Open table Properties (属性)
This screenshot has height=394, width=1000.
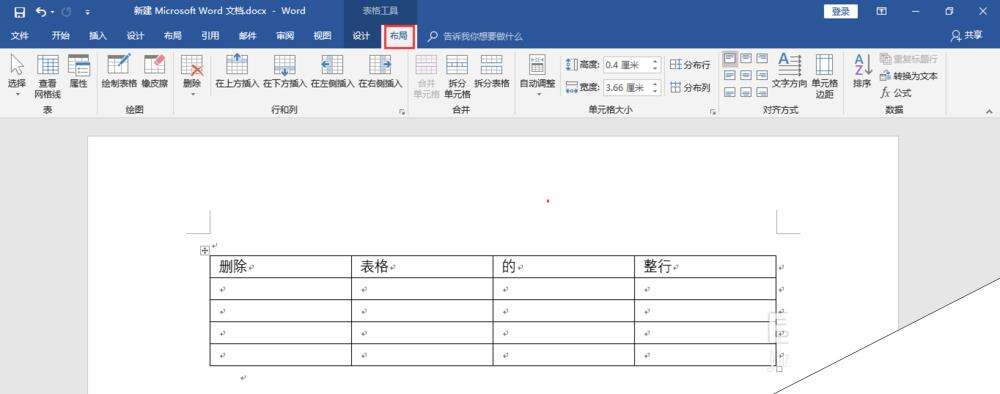coord(78,71)
